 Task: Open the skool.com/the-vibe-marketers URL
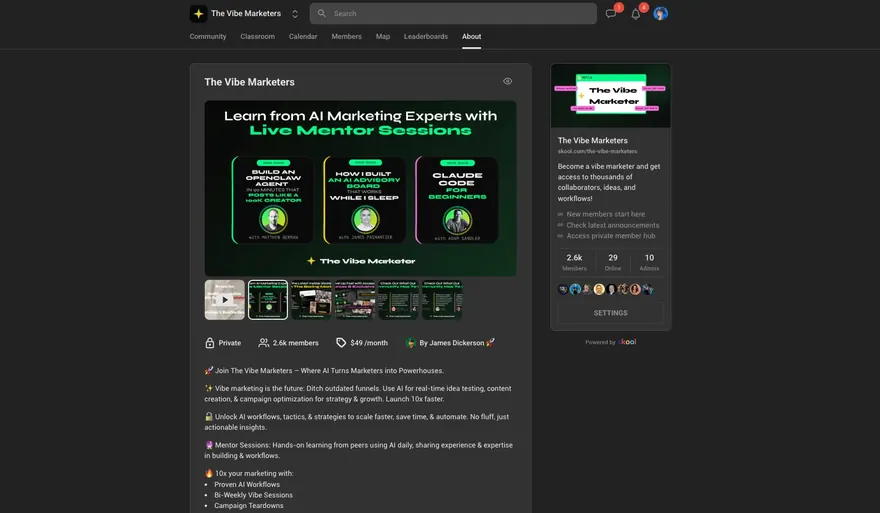(x=597, y=151)
